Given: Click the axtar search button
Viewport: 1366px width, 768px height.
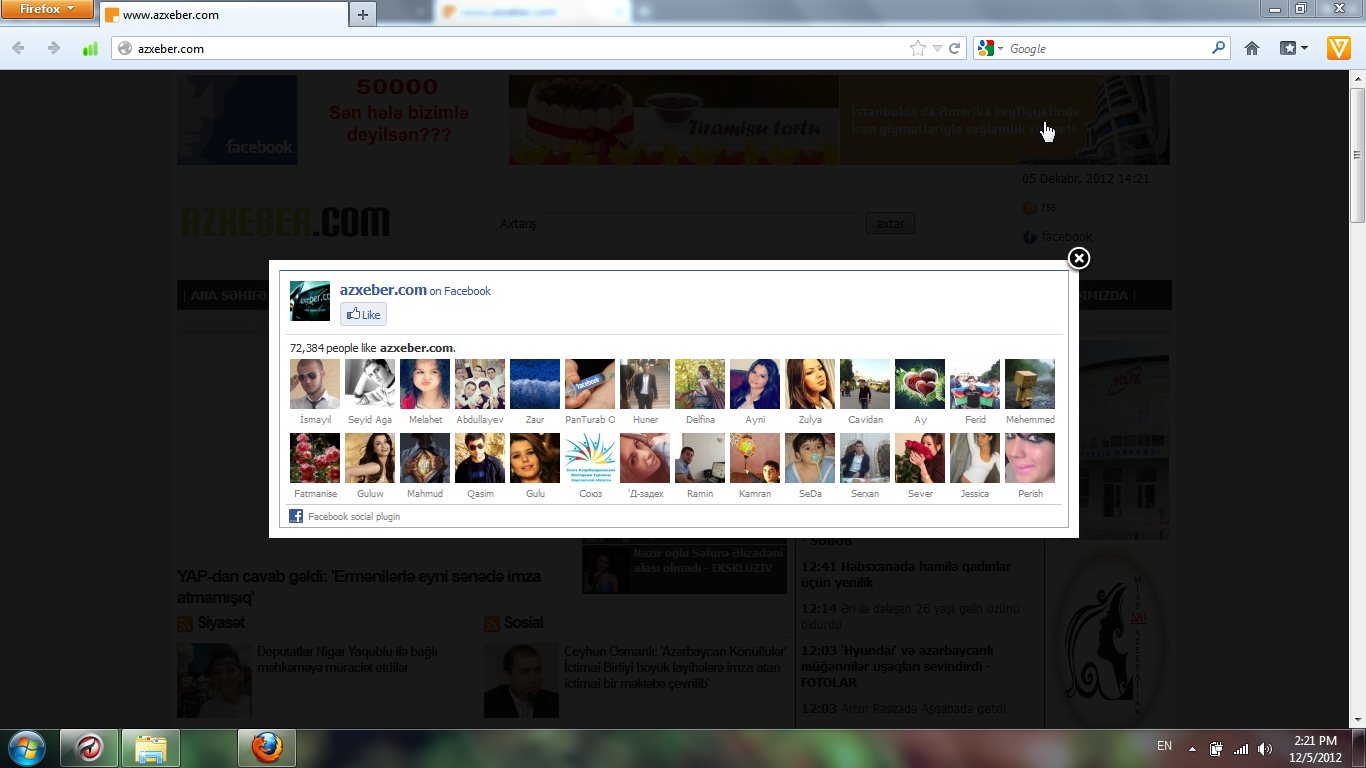Looking at the screenshot, I should click(890, 223).
